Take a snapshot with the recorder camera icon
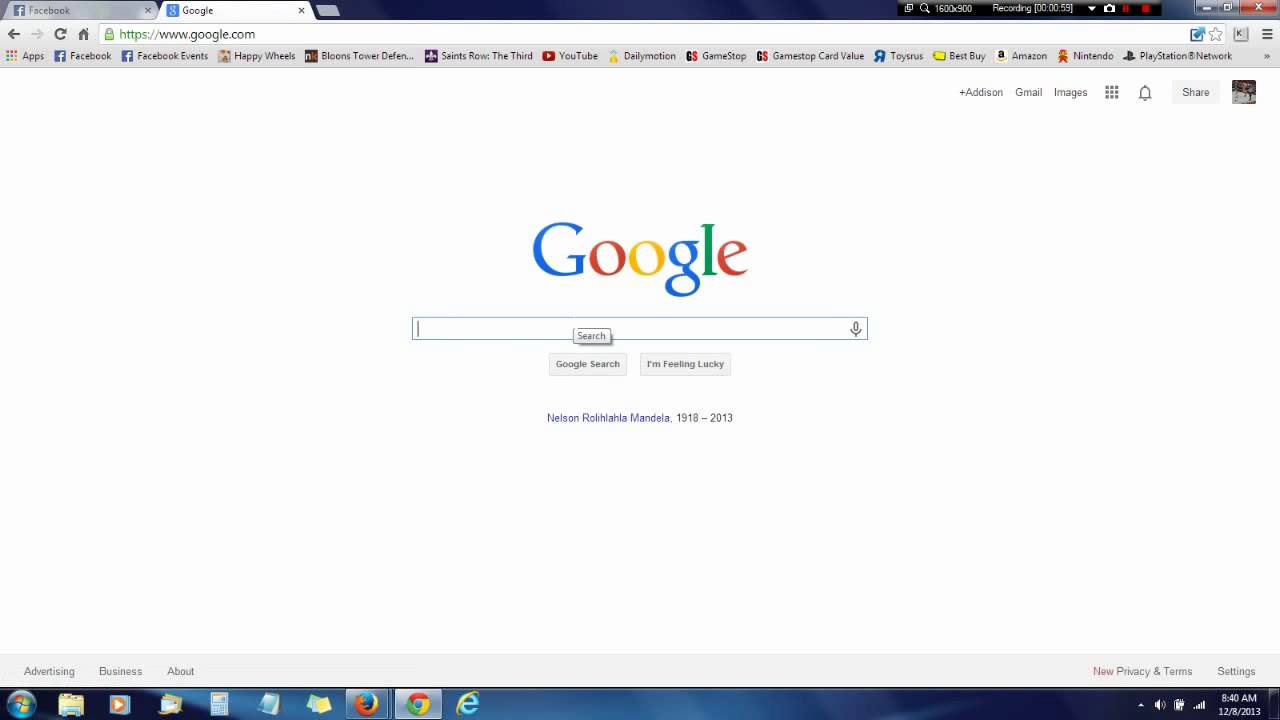 pos(1109,8)
